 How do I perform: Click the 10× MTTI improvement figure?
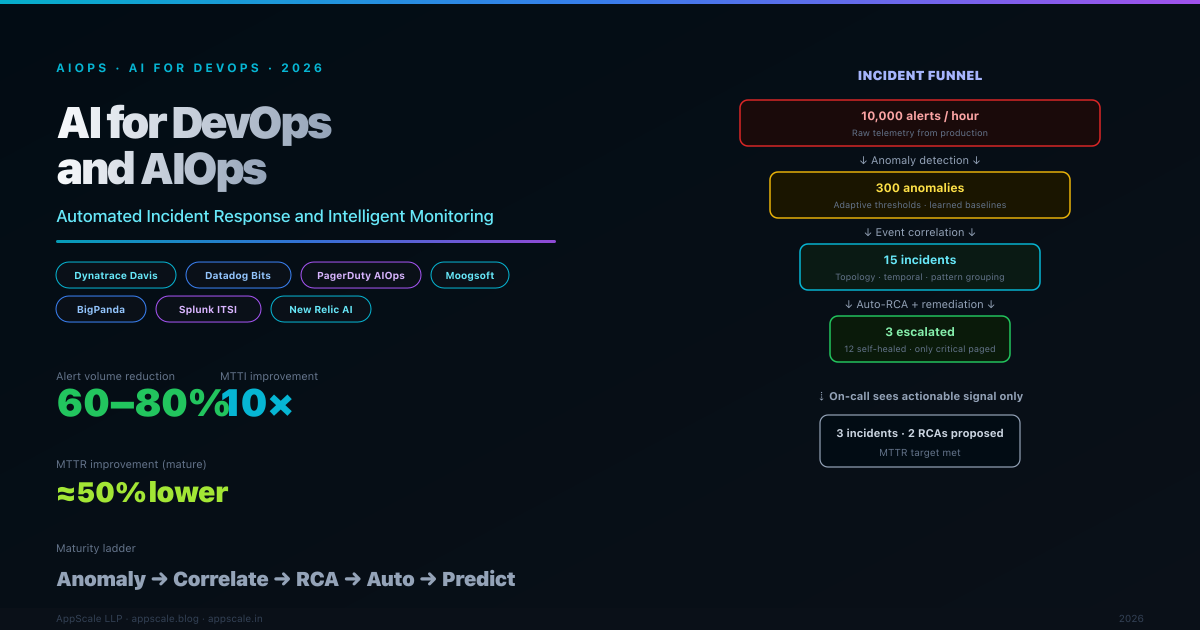pyautogui.click(x=258, y=403)
